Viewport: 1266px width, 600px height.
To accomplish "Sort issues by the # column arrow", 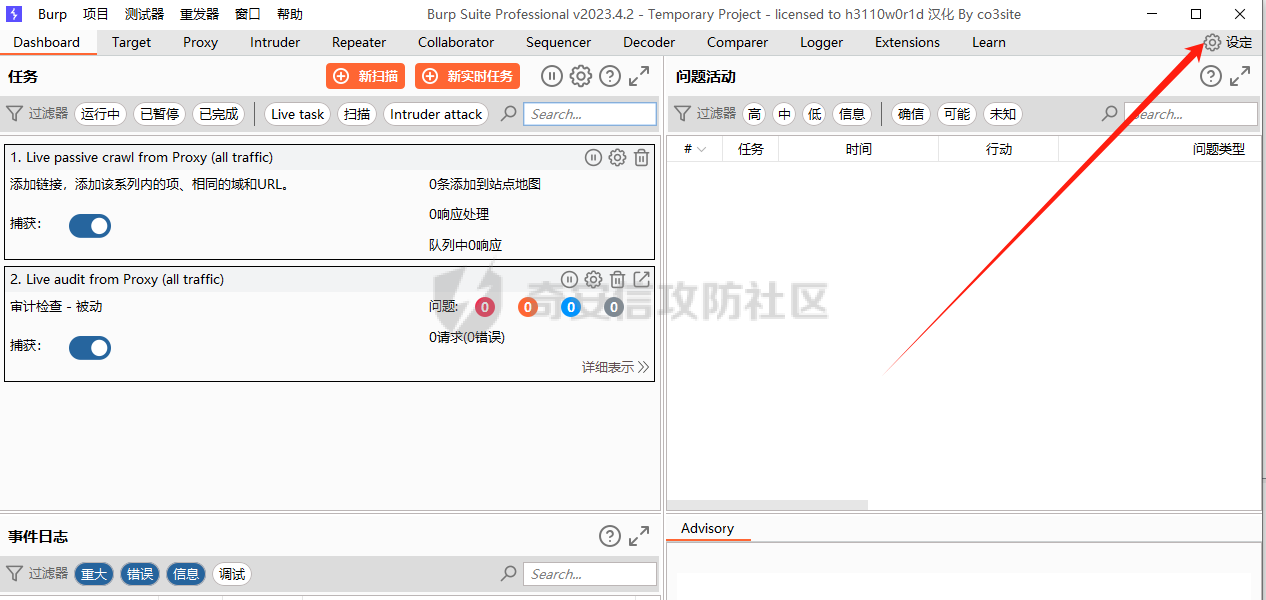I will (701, 149).
